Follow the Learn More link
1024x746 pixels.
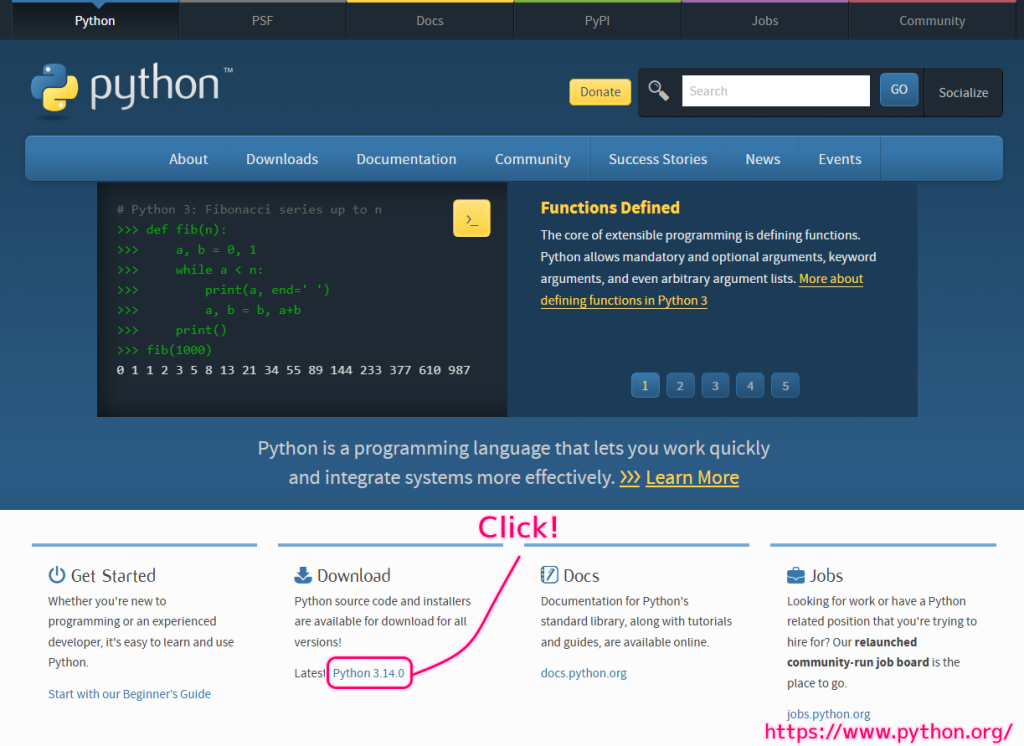pos(691,477)
